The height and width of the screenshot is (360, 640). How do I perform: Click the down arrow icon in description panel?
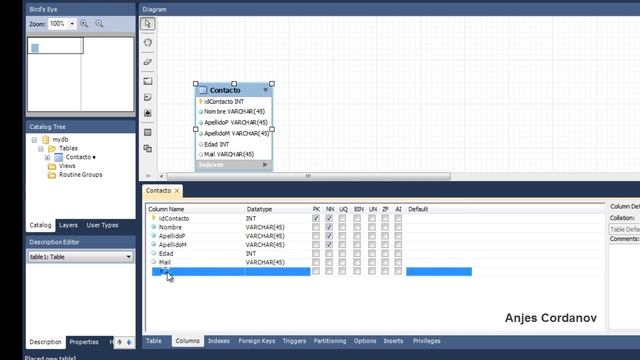[x=129, y=342]
